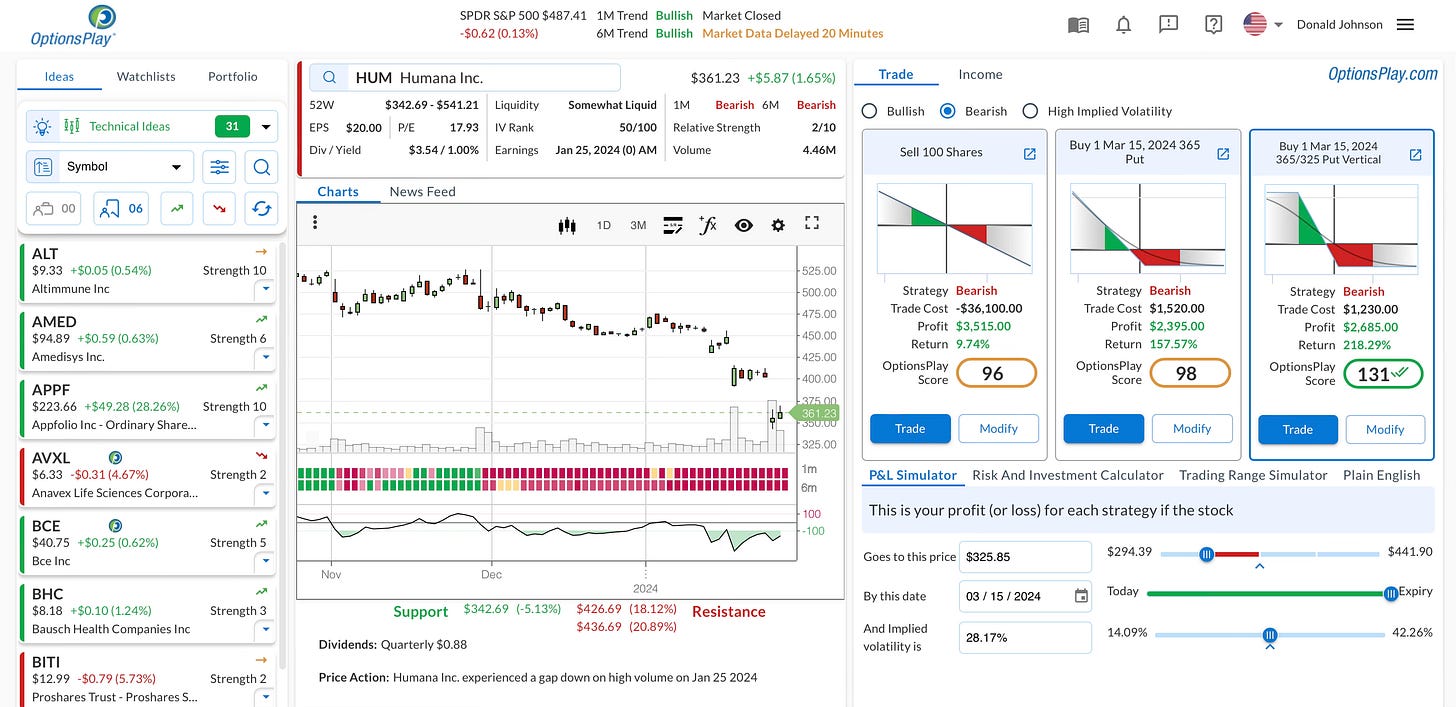
Task: Open the filter sliders settings icon
Action: pyautogui.click(x=219, y=167)
